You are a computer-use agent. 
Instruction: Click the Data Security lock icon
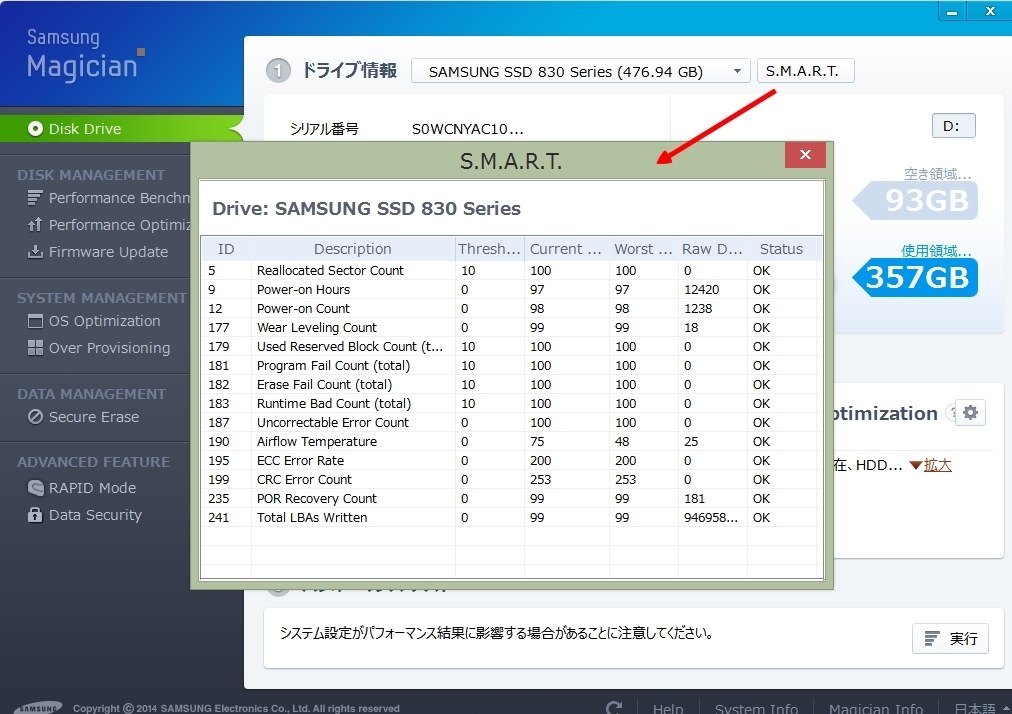tap(35, 515)
